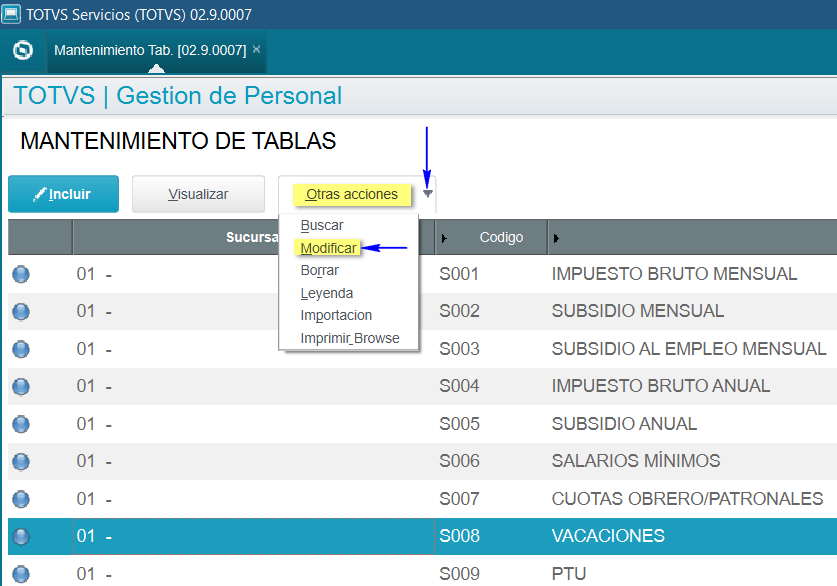This screenshot has width=837, height=586.
Task: Select code cell S004
Action: pos(459,385)
